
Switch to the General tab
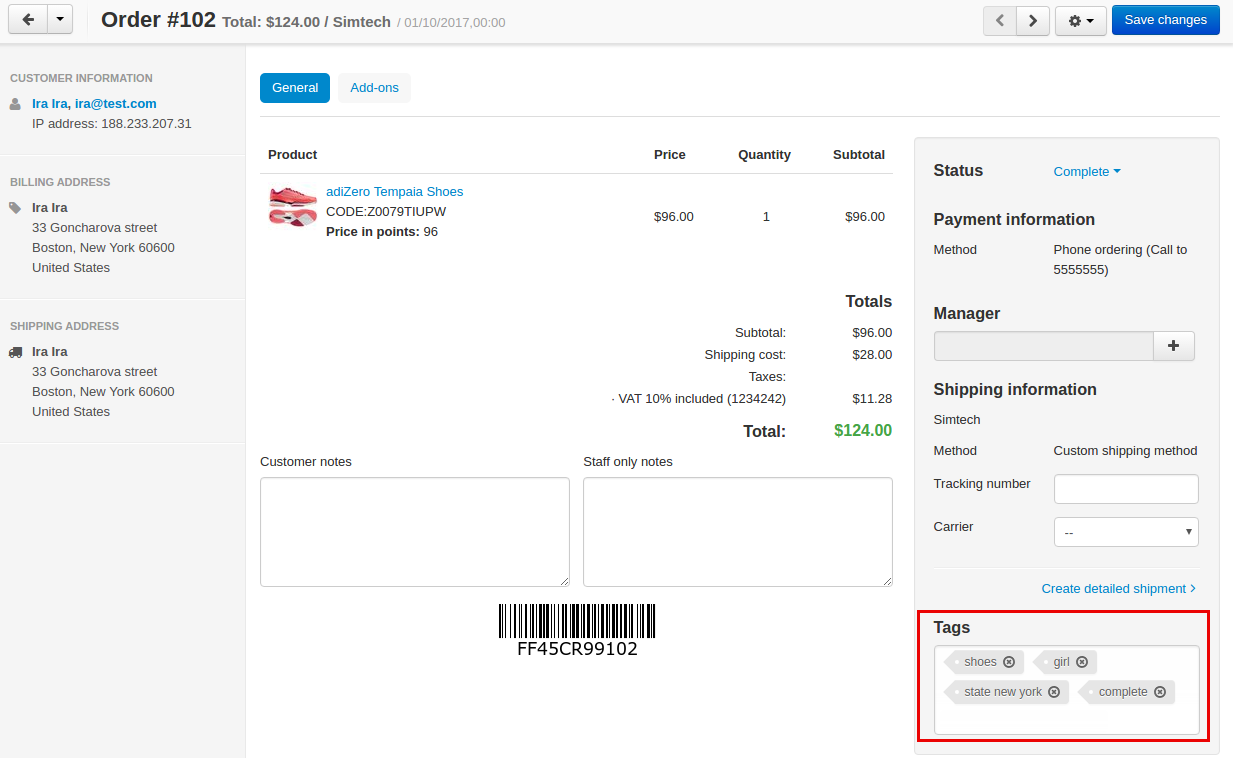click(295, 88)
